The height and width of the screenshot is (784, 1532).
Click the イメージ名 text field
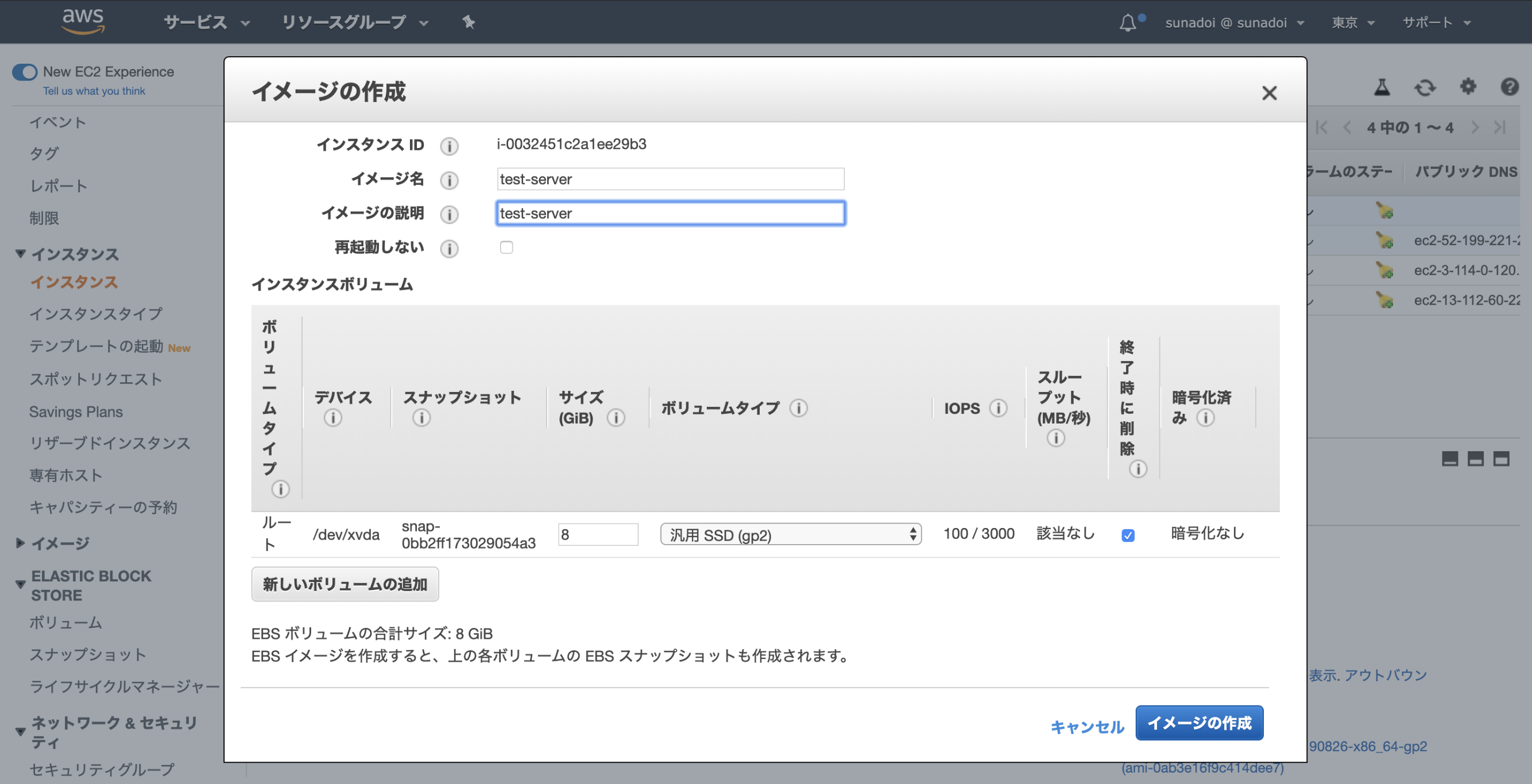(670, 179)
